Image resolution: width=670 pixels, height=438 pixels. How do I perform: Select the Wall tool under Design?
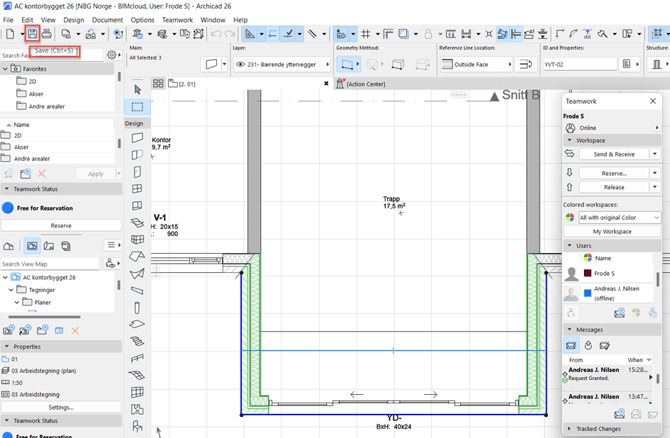pyautogui.click(x=138, y=138)
